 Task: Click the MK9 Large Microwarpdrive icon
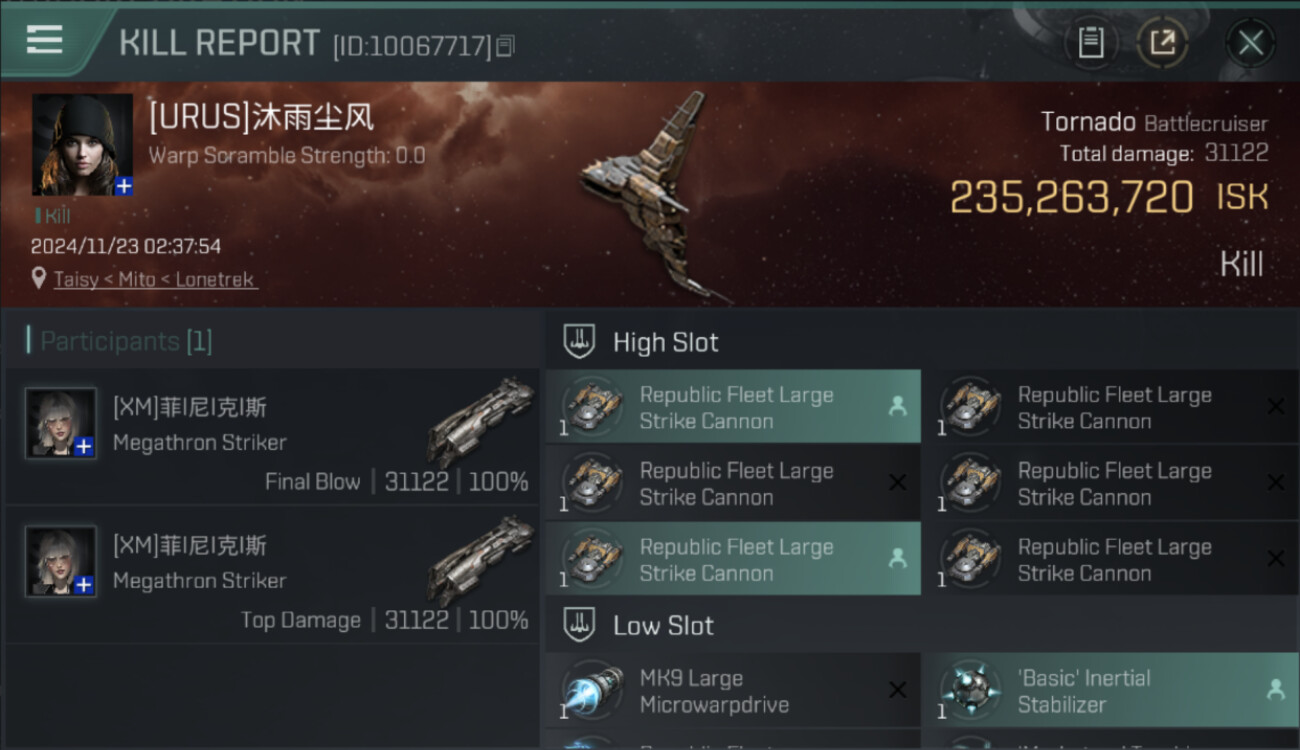(x=593, y=691)
